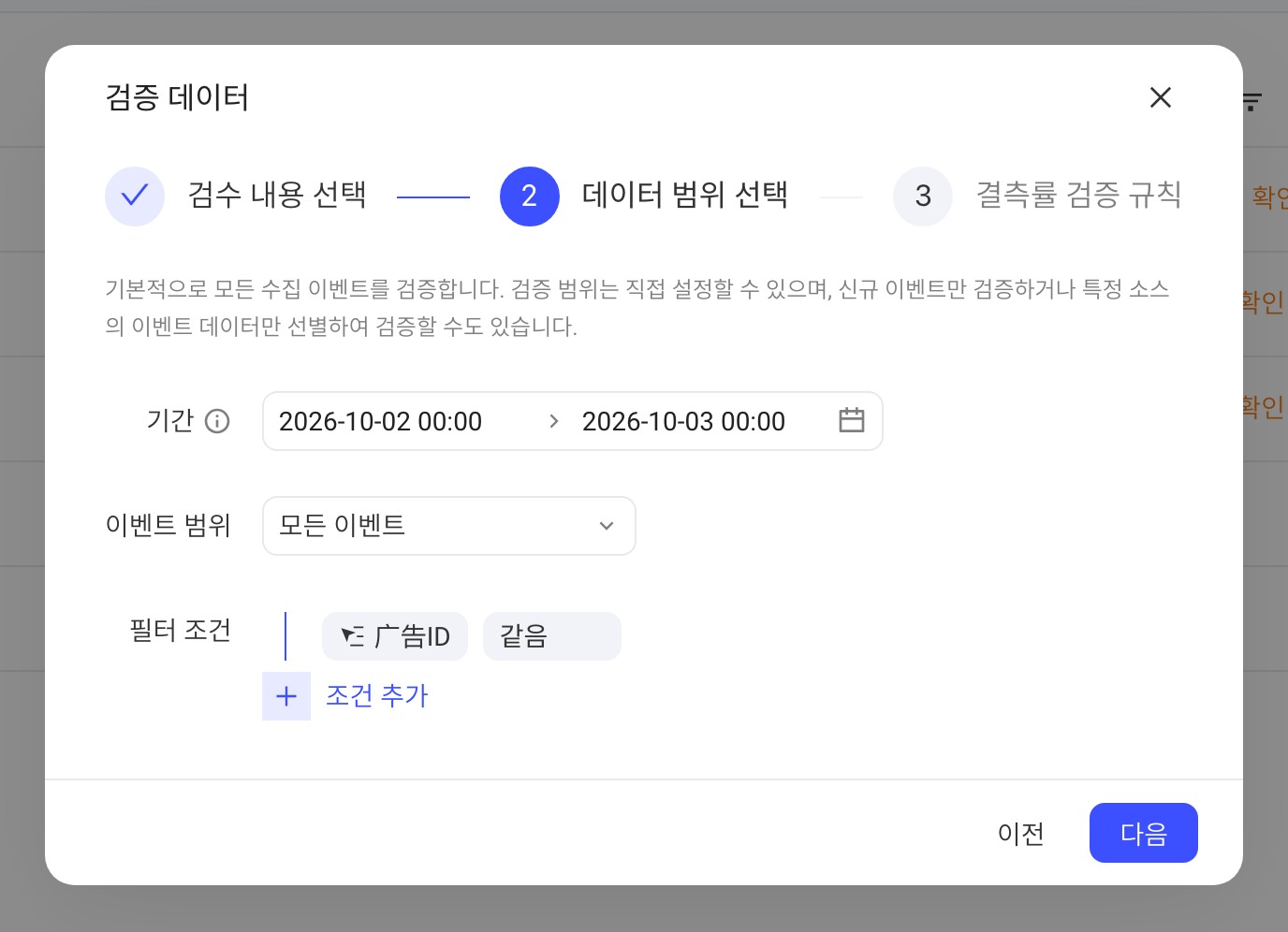Open the 같음 operator dropdown
The width and height of the screenshot is (1288, 932).
coord(552,636)
